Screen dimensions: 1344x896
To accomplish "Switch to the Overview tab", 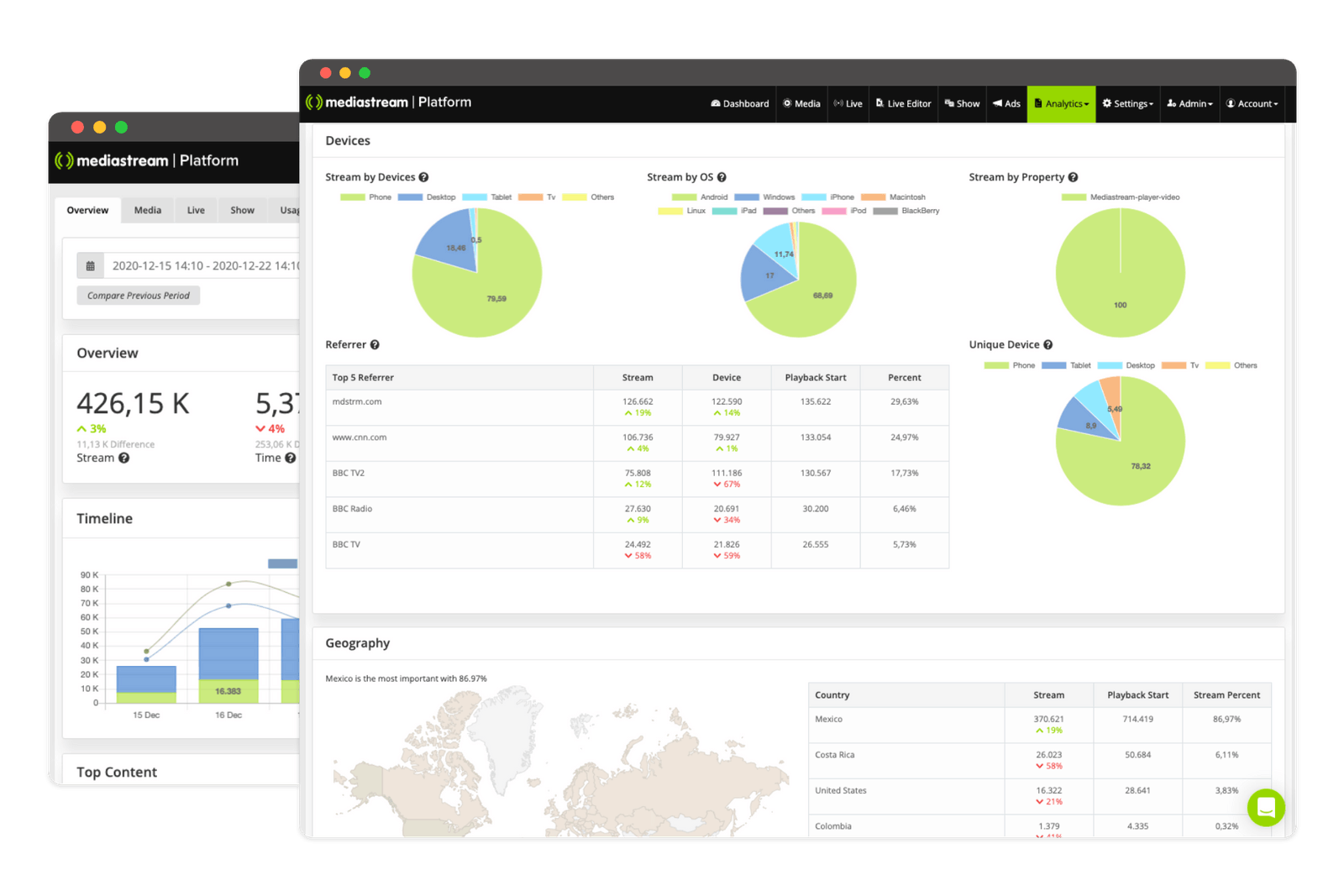I will point(87,210).
